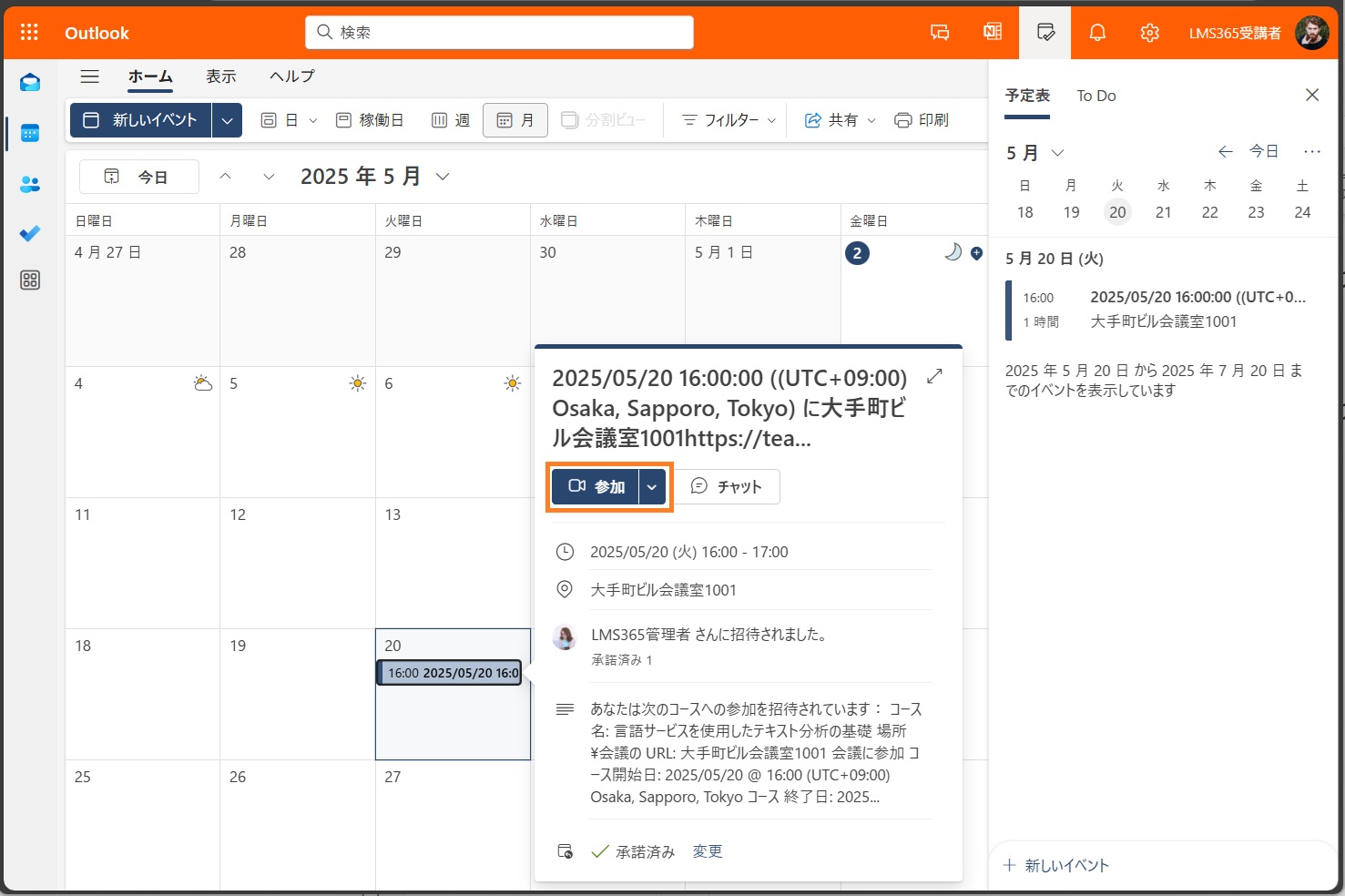
Task: Expand the New Event split-button dropdown
Action: pos(227,120)
